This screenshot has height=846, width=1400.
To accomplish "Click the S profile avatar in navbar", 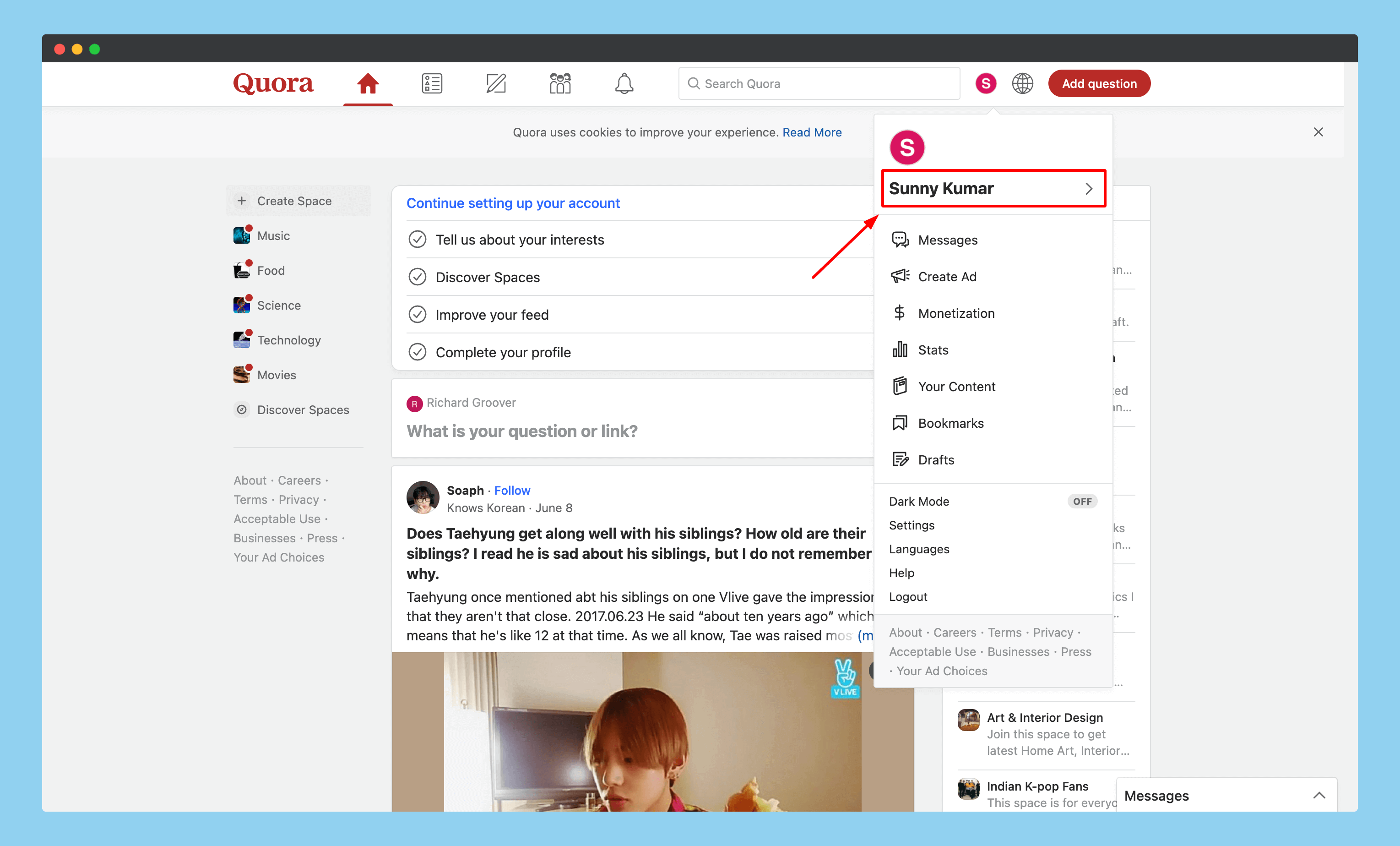I will pyautogui.click(x=986, y=83).
